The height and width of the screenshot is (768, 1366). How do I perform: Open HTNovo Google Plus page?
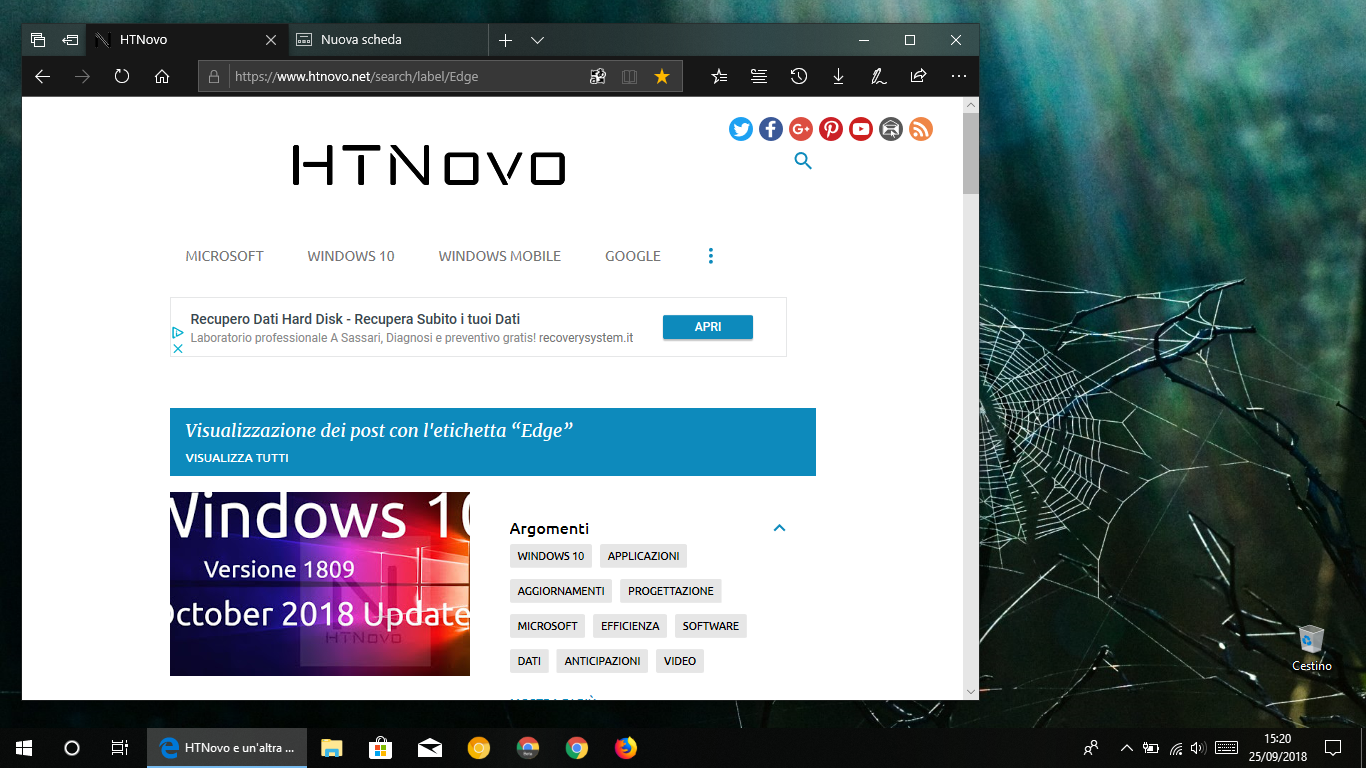coord(801,129)
